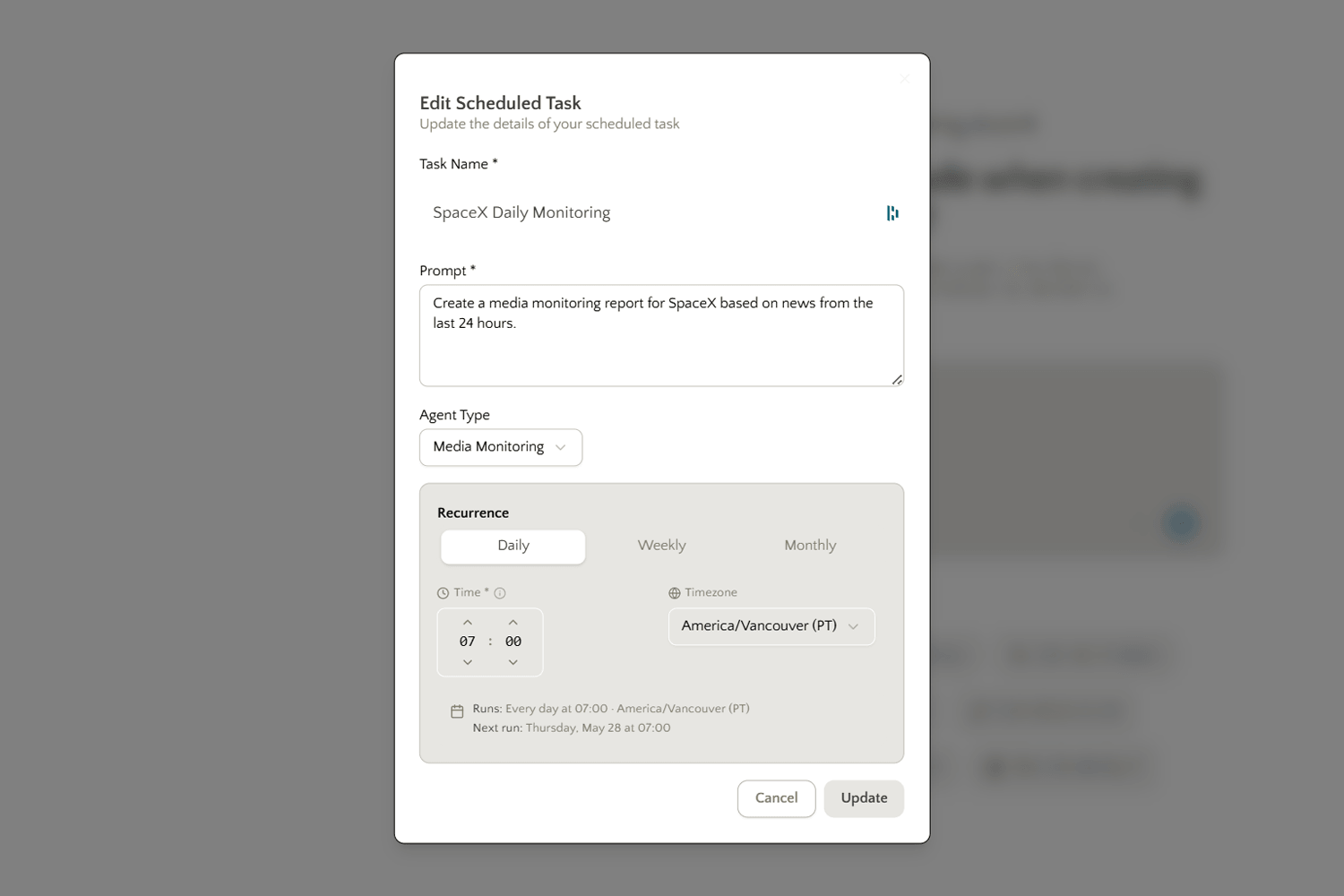Screen dimensions: 1344x896
Task: Click the 'Next run: Thursday, May 28 at 07:00' text
Action: click(x=572, y=728)
